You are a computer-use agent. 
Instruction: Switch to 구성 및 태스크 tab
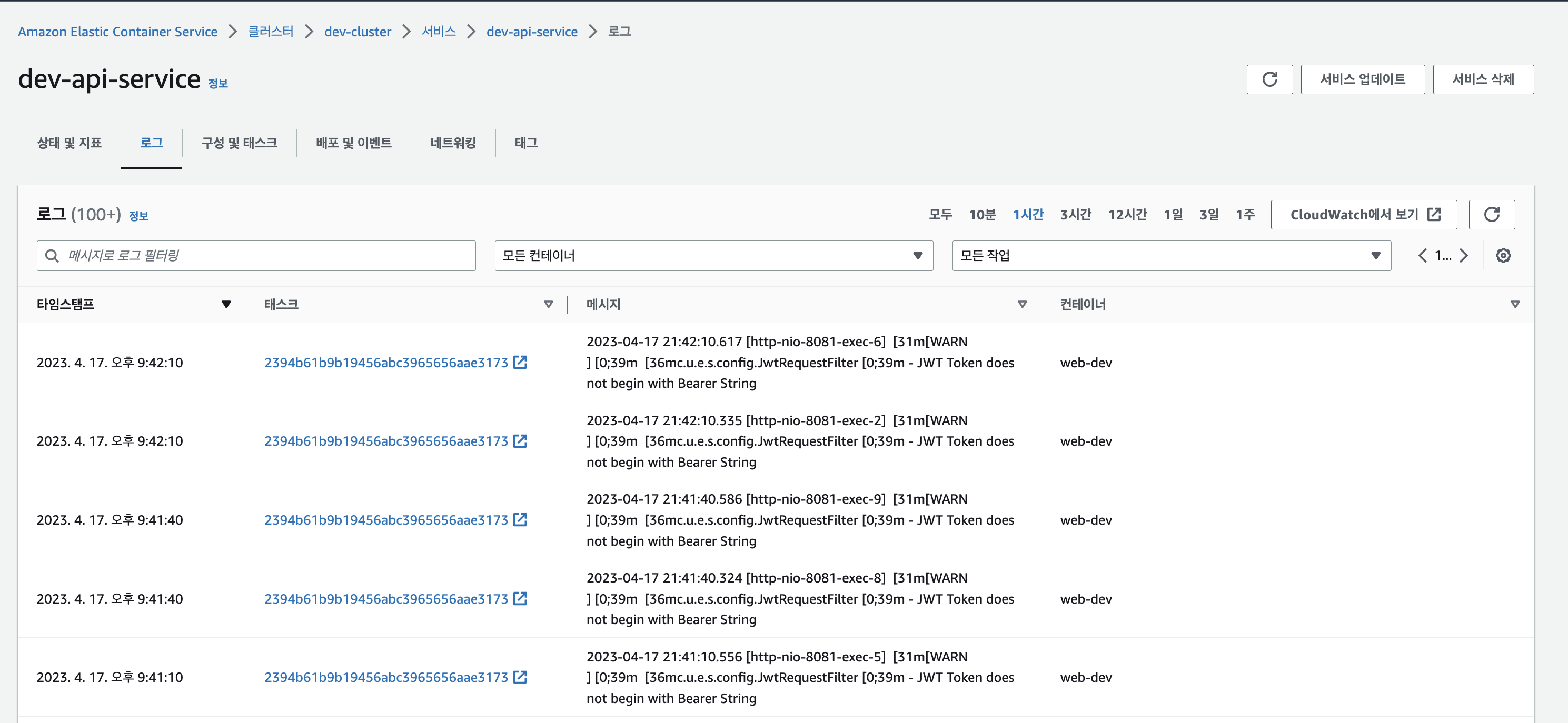tap(239, 143)
